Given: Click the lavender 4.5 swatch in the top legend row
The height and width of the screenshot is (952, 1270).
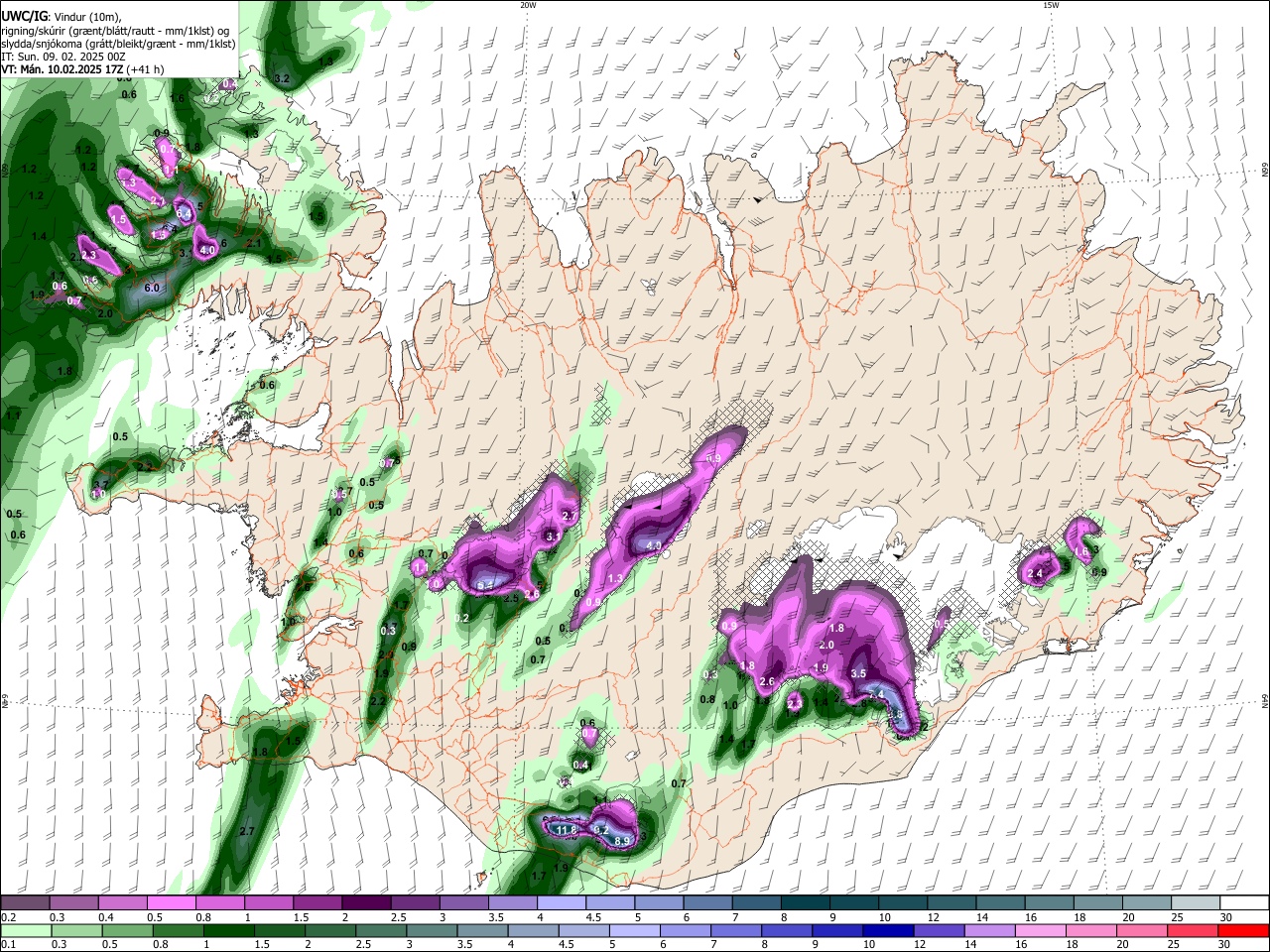Looking at the screenshot, I should tap(609, 902).
